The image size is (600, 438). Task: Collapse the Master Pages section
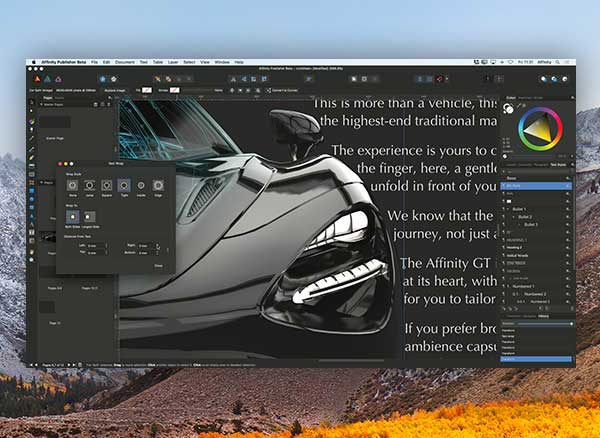(41, 104)
